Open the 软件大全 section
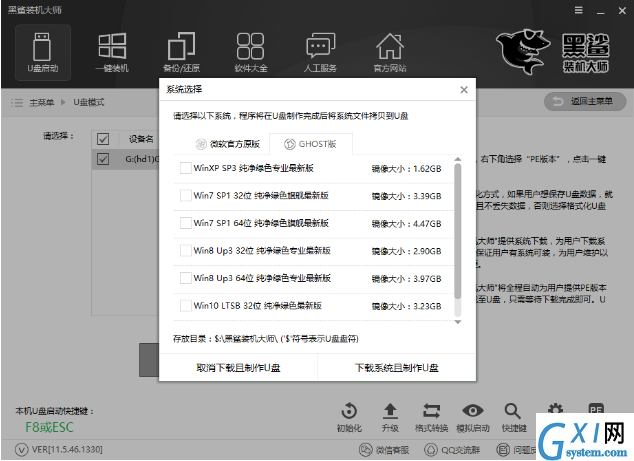Image resolution: width=634 pixels, height=461 pixels. click(x=251, y=53)
